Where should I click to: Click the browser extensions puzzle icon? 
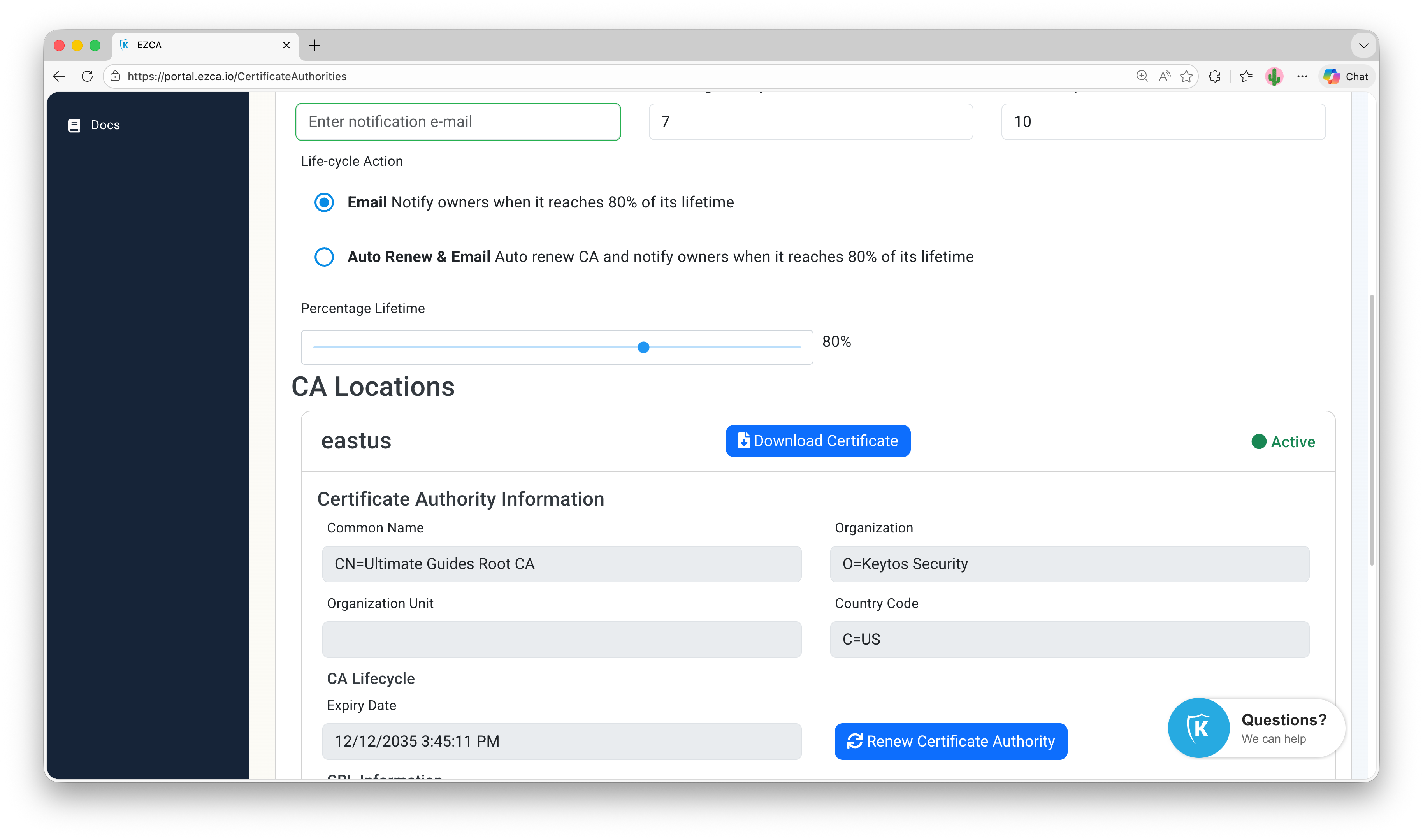point(1214,76)
